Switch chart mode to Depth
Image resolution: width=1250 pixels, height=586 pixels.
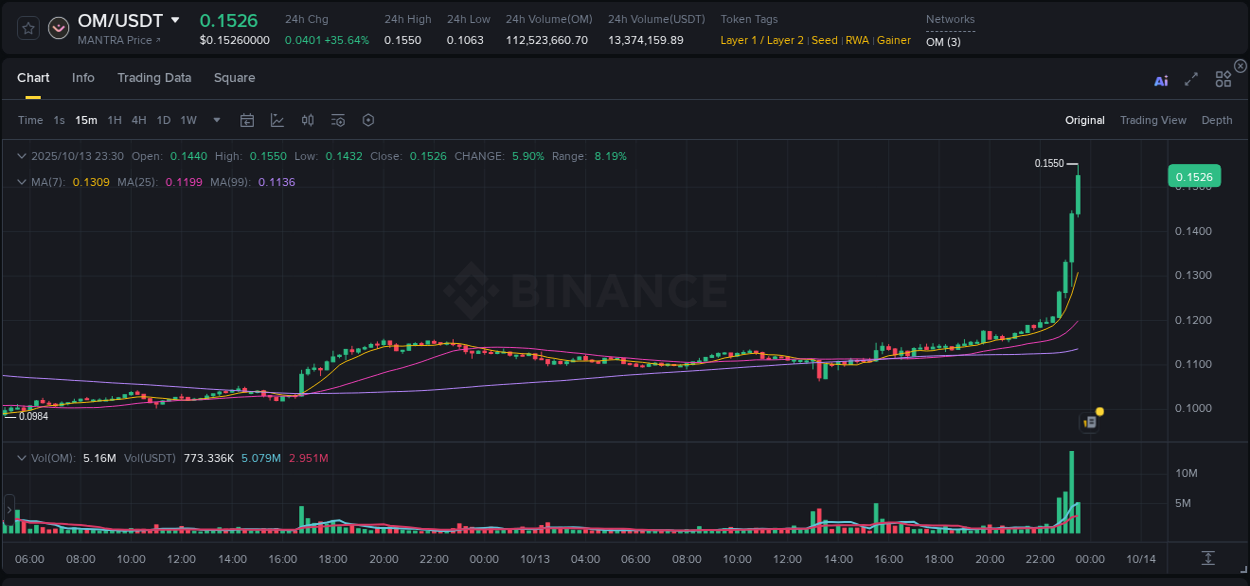[x=1217, y=120]
